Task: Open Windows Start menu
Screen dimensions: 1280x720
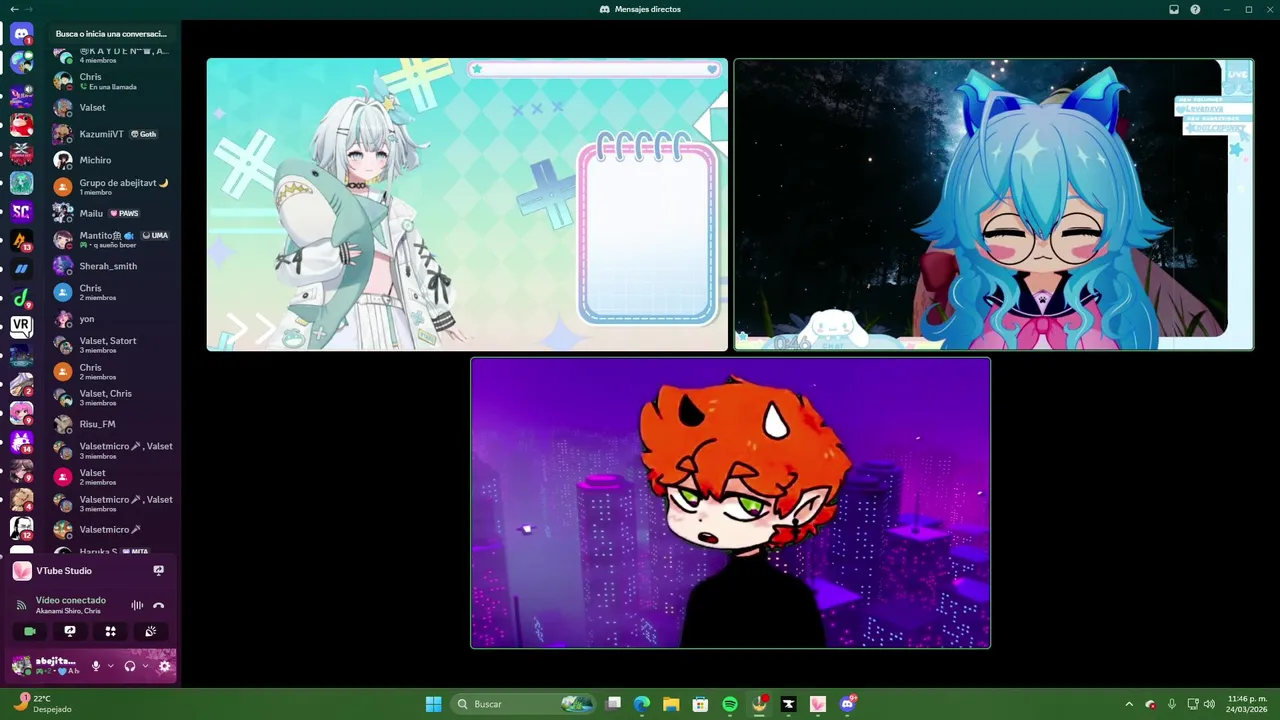Action: [x=433, y=704]
